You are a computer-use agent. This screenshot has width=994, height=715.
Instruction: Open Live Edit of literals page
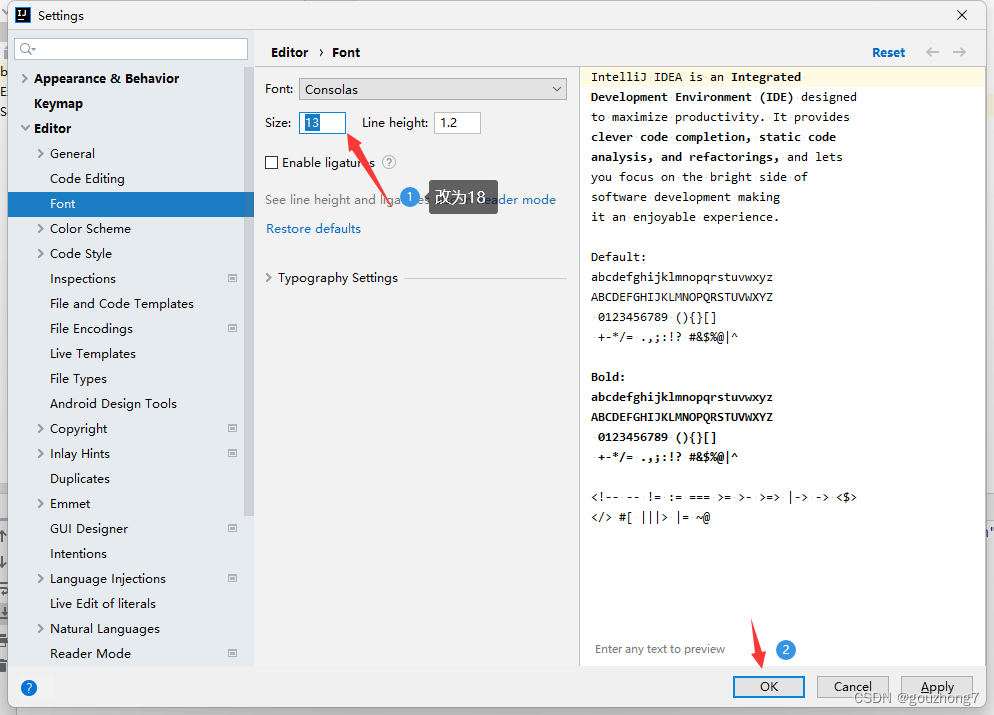[x=103, y=603]
